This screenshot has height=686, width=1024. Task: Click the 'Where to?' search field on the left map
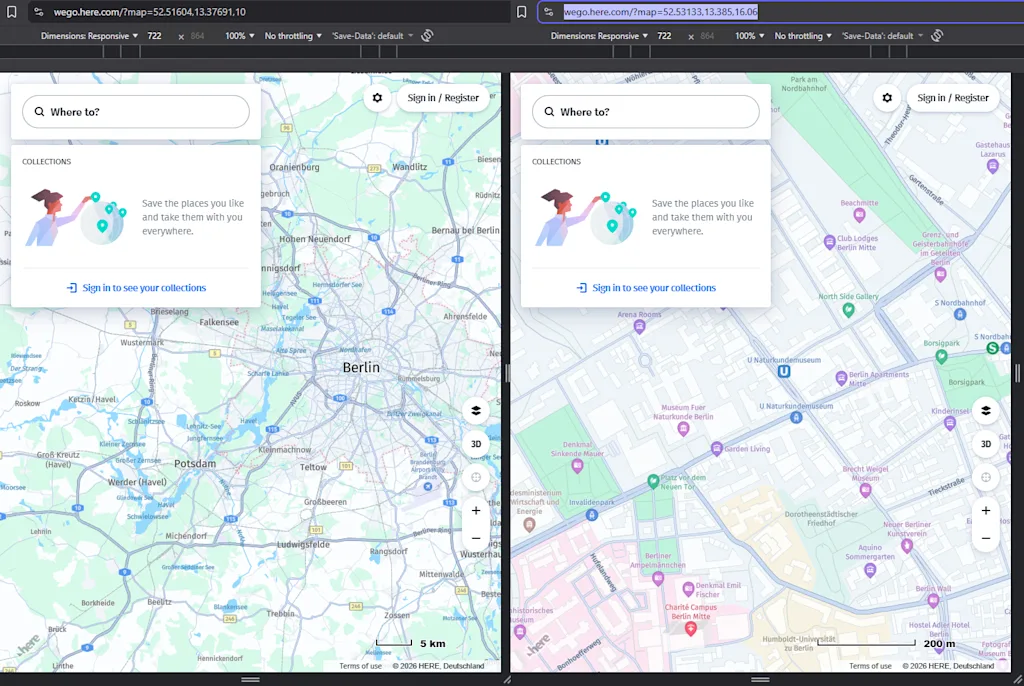point(135,111)
